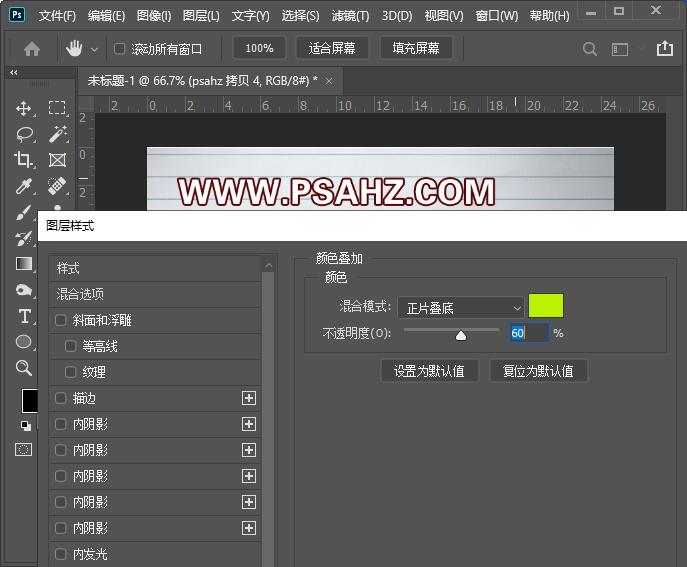This screenshot has width=687, height=567.
Task: Click the 不透明度 opacity slider handle
Action: [x=461, y=336]
